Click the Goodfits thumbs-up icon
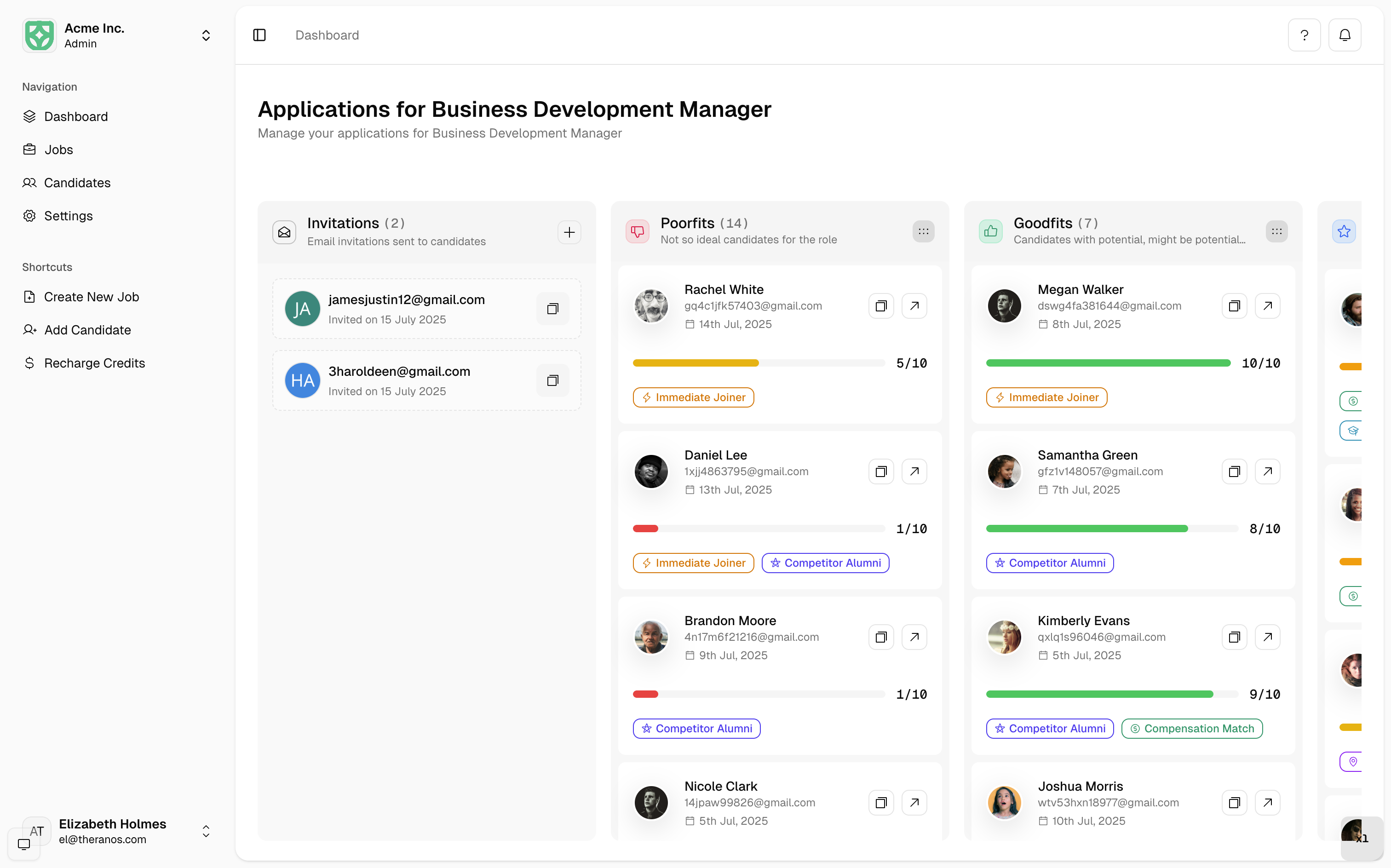 pos(990,231)
